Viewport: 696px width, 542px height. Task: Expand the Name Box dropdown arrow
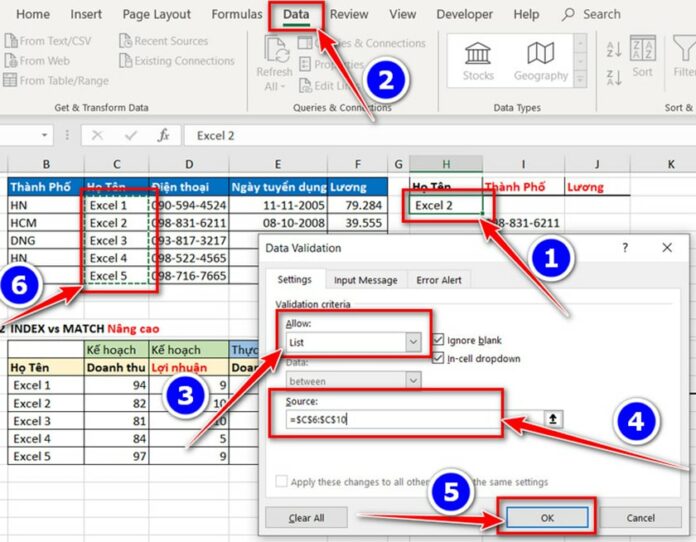[x=44, y=135]
